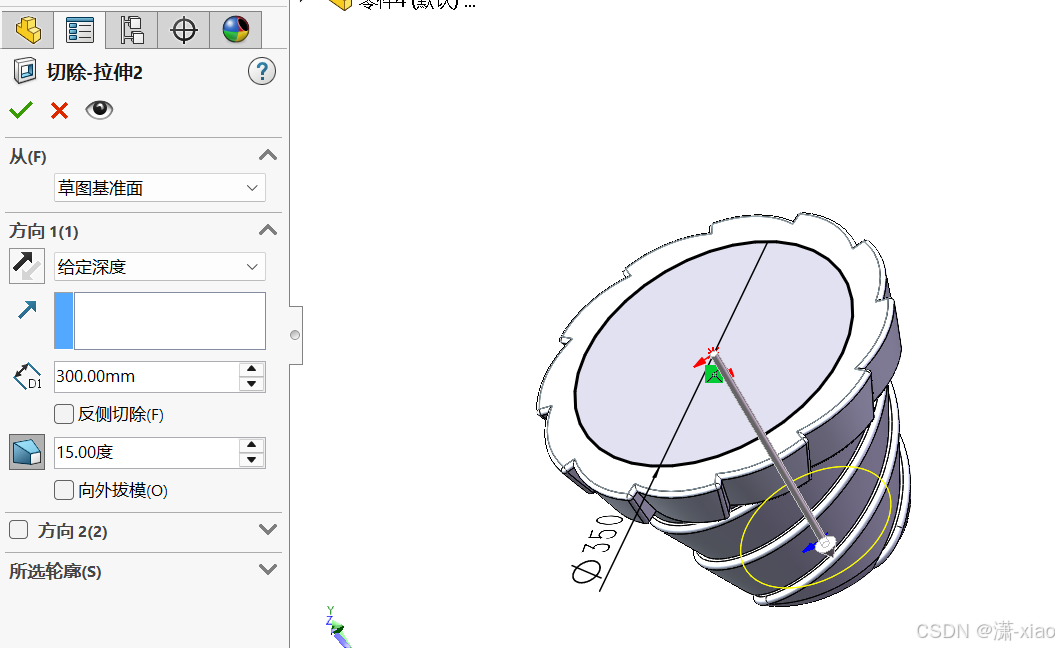Open the 给定深度 end condition dropdown

(159, 267)
